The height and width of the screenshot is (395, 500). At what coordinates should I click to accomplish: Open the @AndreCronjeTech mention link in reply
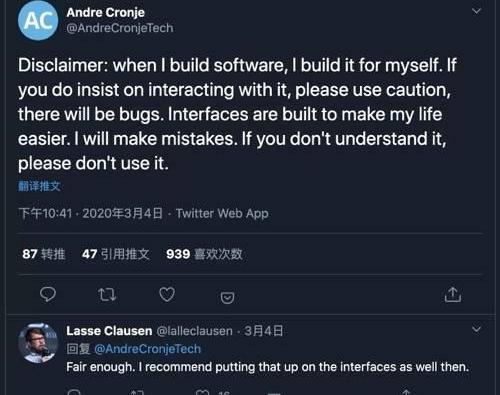pyautogui.click(x=148, y=349)
